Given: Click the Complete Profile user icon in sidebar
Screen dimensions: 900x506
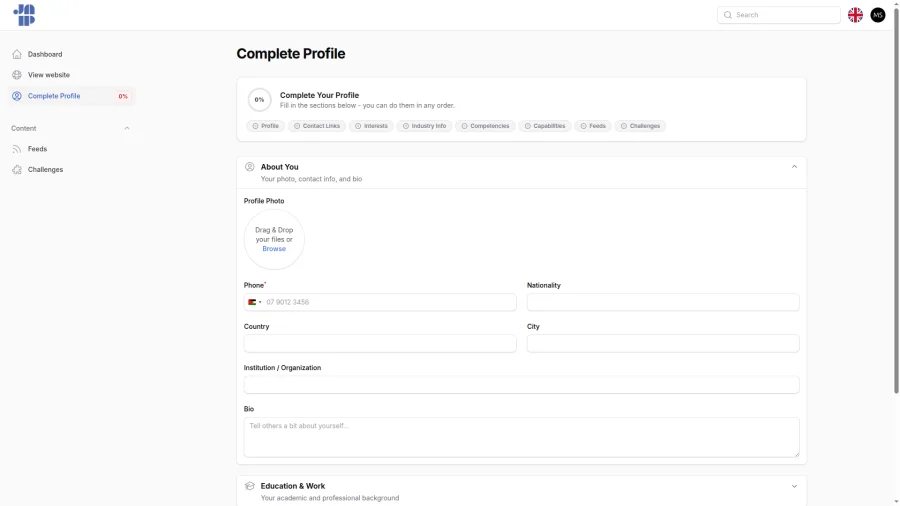Looking at the screenshot, I should [17, 96].
